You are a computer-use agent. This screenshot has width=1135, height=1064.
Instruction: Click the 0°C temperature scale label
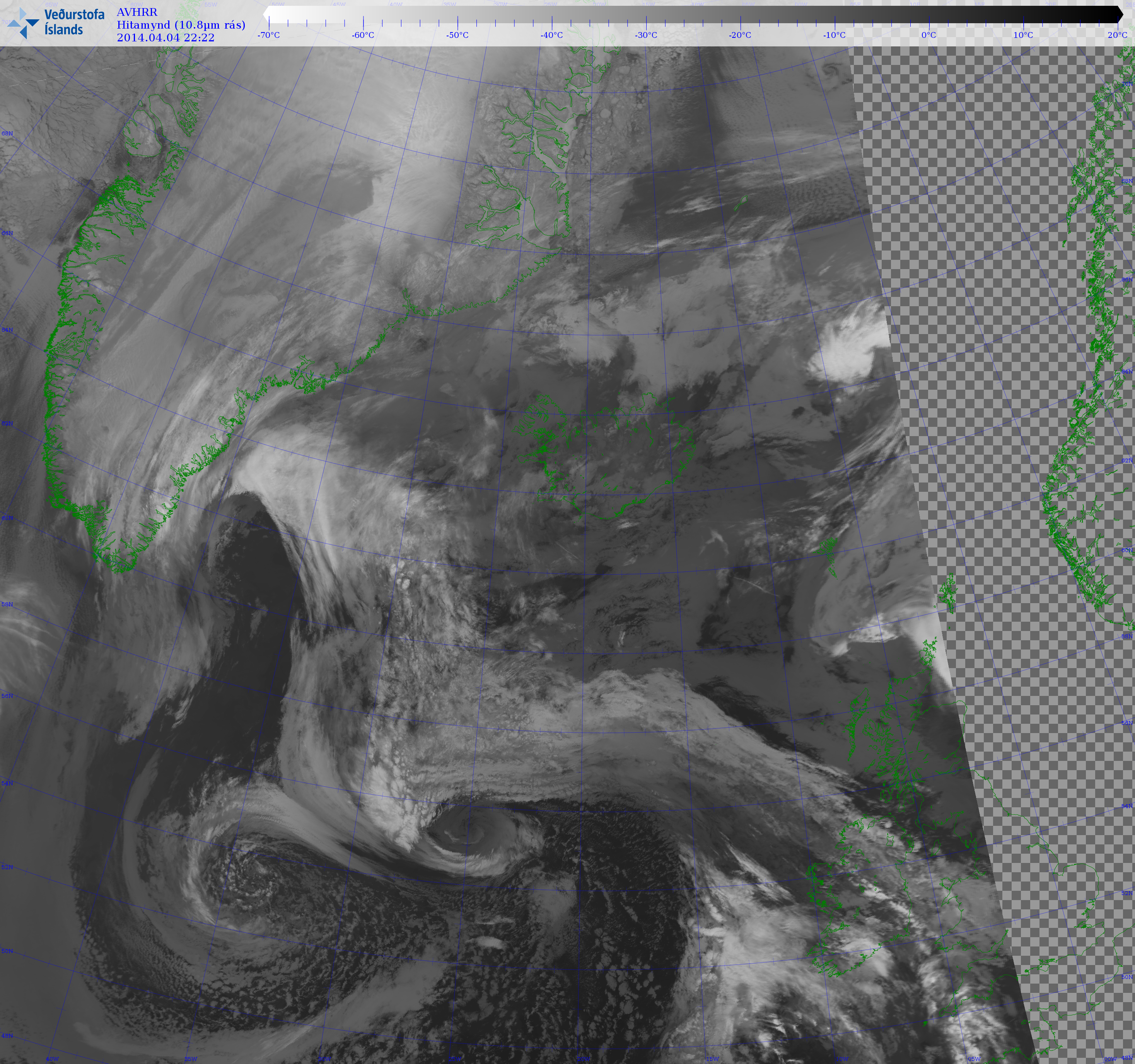pos(929,35)
